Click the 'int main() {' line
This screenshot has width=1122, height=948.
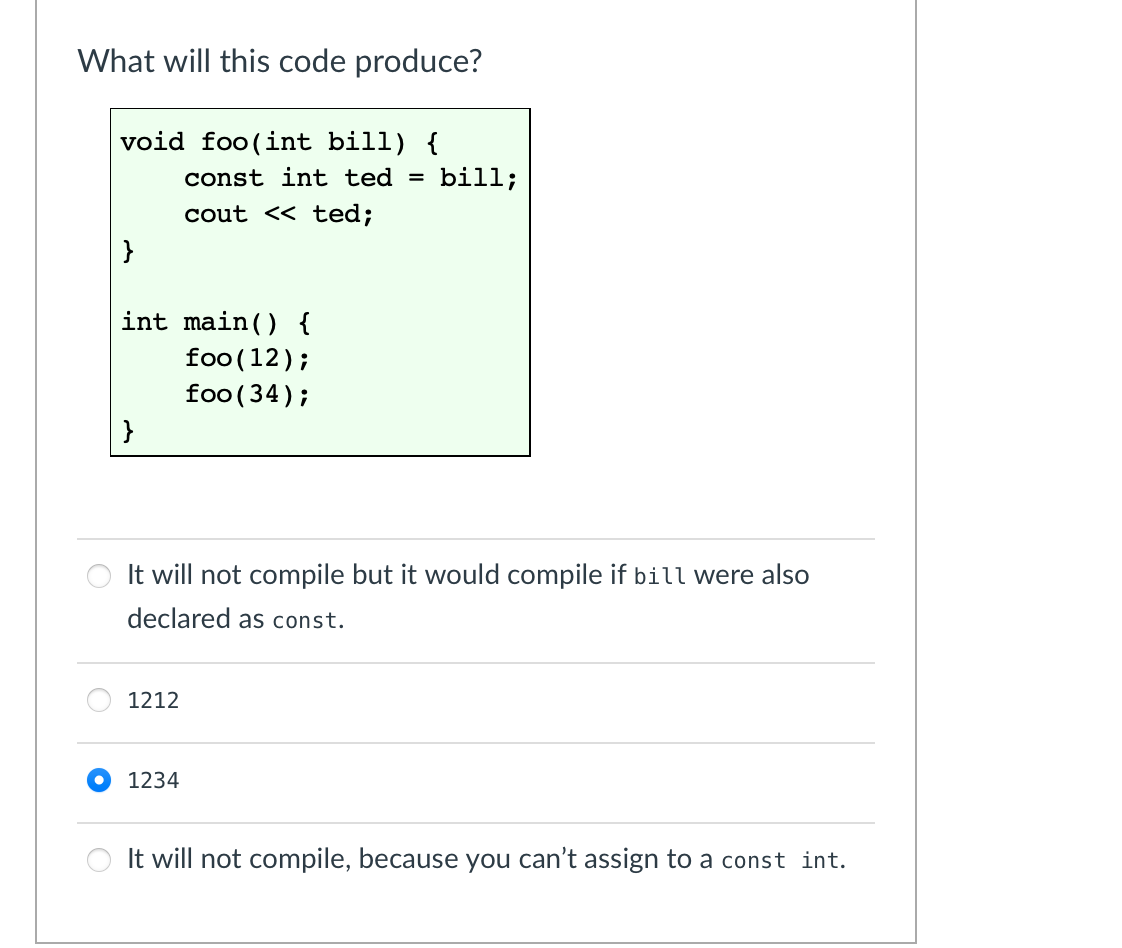(215, 321)
